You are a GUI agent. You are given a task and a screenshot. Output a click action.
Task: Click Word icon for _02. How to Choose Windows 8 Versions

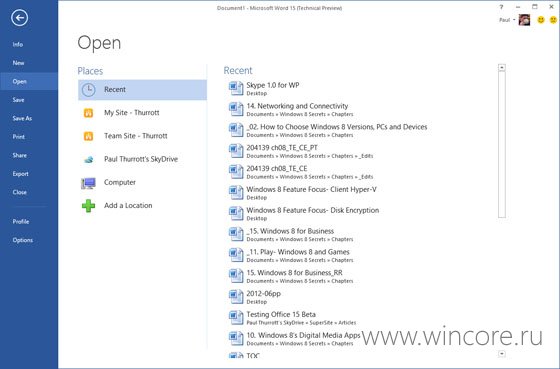(x=236, y=130)
